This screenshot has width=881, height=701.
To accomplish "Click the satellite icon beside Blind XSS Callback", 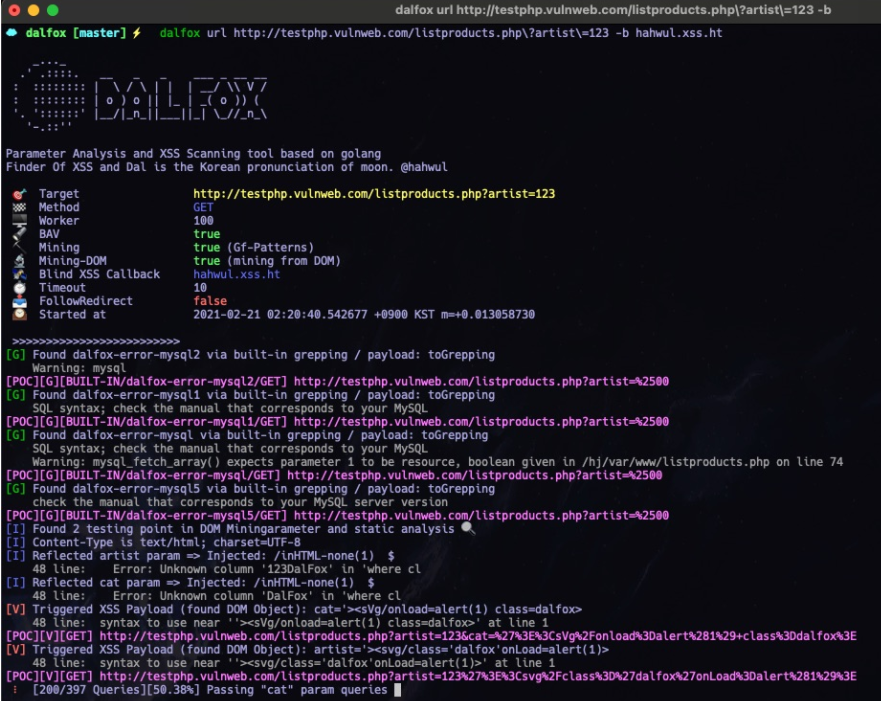I will click(x=19, y=274).
